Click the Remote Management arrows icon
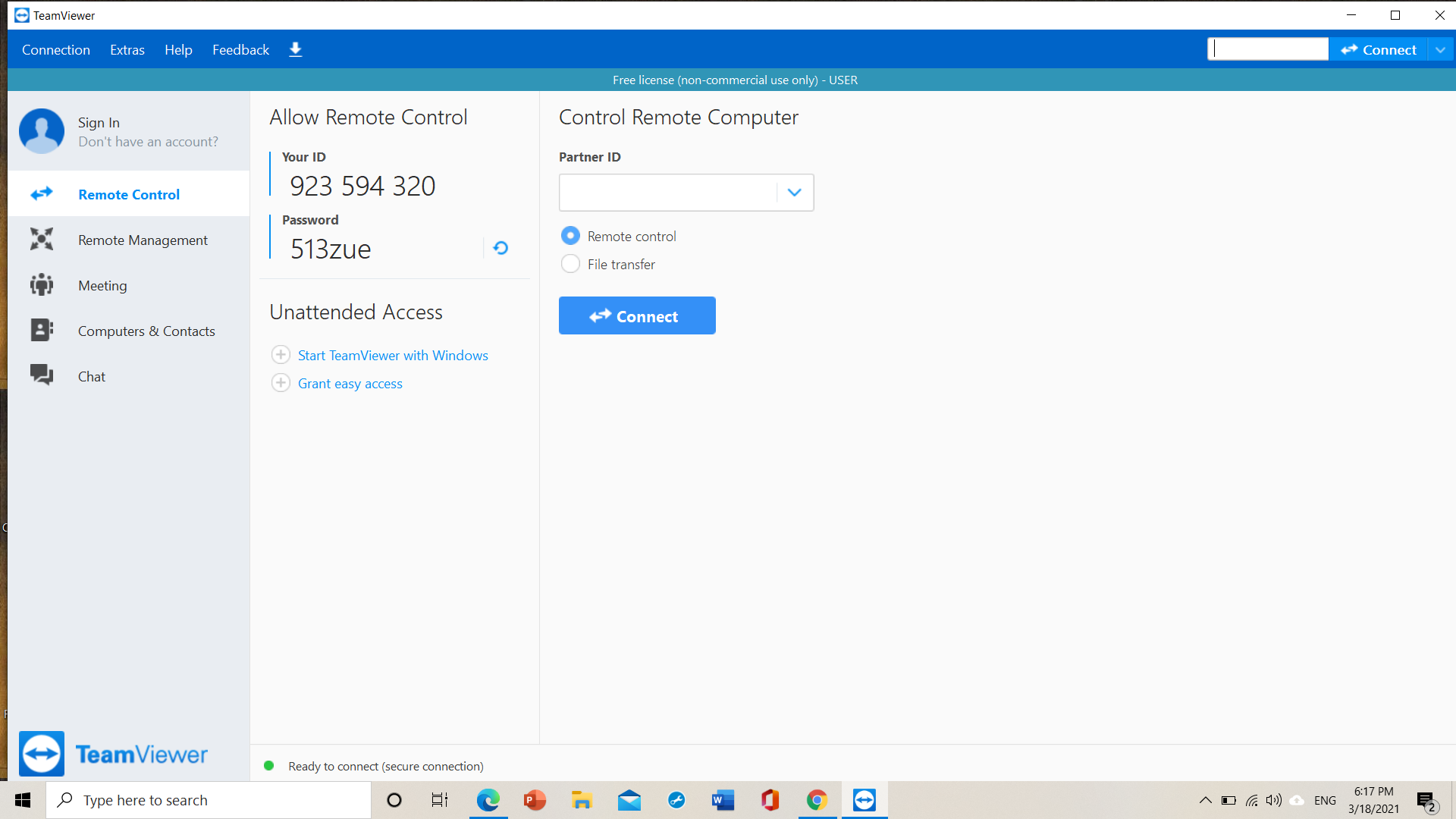 [42, 239]
